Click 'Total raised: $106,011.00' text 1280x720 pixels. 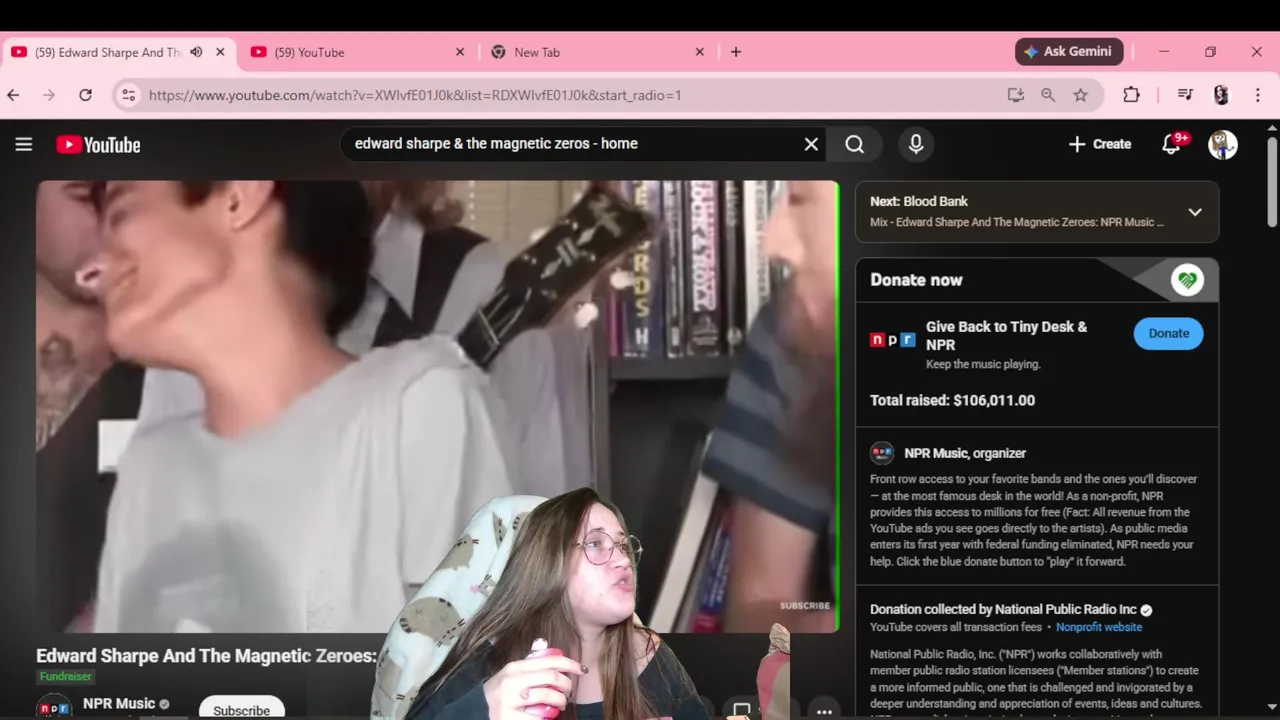click(952, 400)
